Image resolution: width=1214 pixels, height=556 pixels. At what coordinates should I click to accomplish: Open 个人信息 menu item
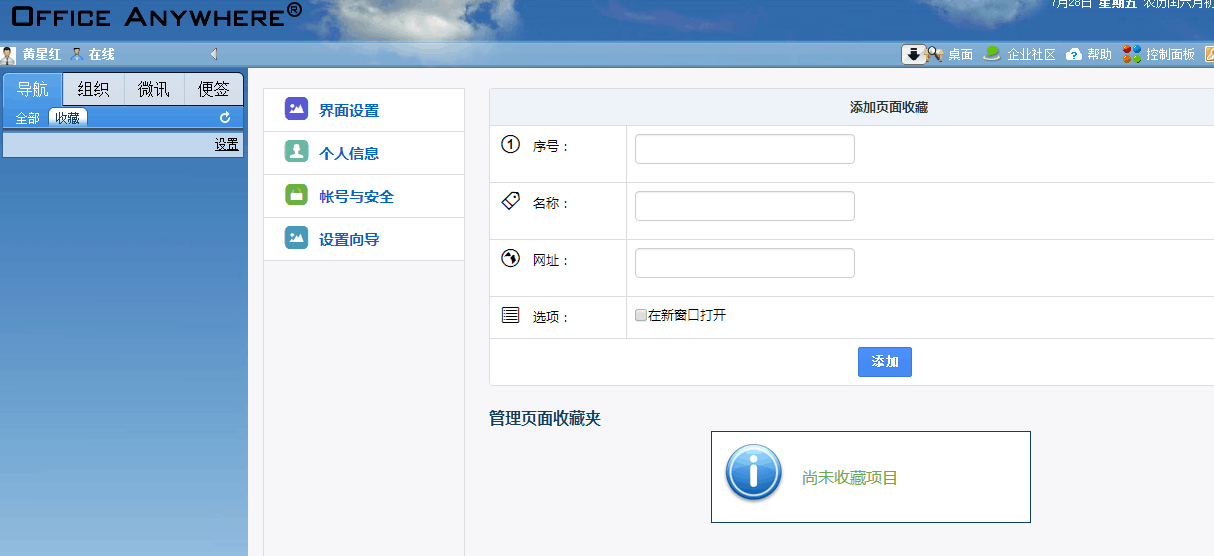coord(364,153)
